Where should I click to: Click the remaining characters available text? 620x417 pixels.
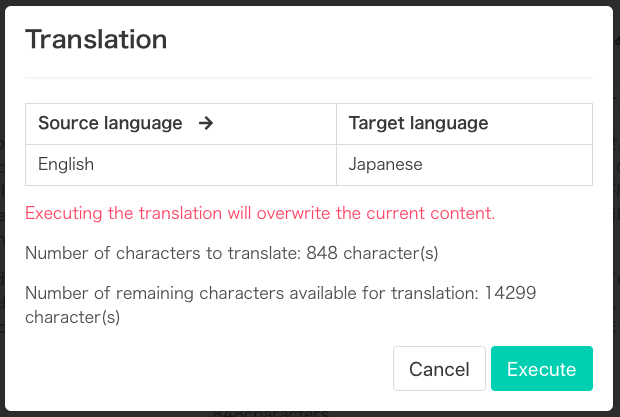[280, 305]
